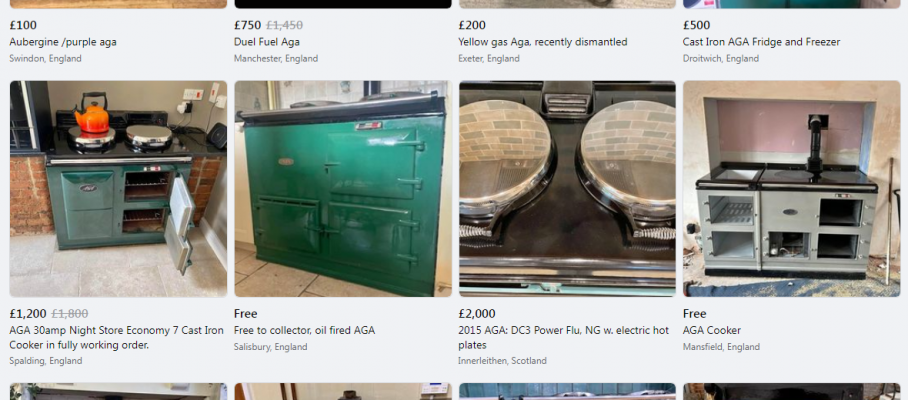Open the green AGA Night Store cooker photo

tap(118, 189)
